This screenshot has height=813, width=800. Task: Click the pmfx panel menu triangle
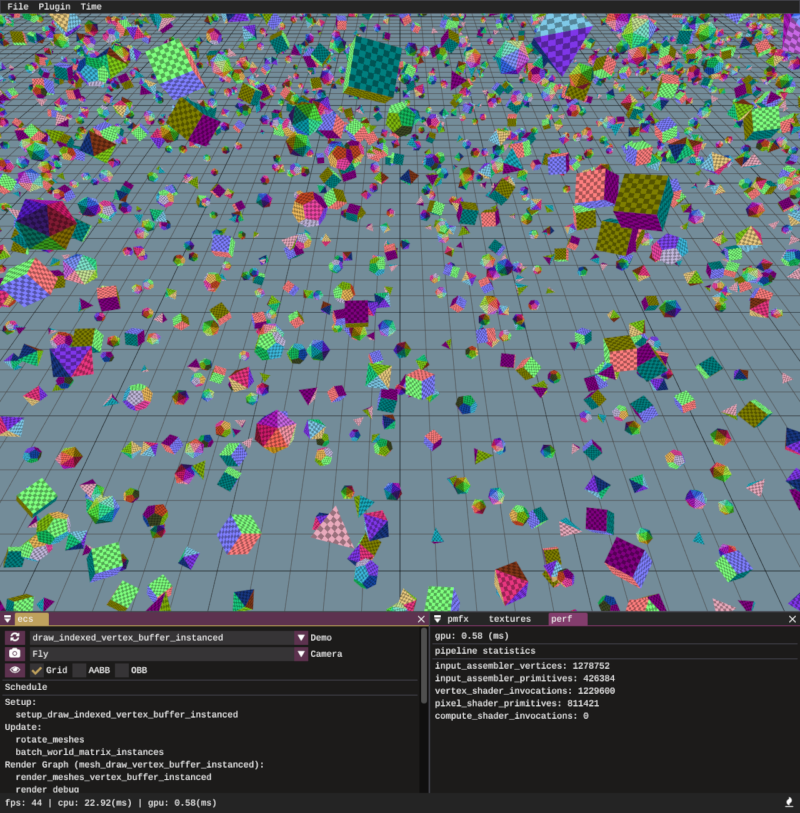click(438, 619)
